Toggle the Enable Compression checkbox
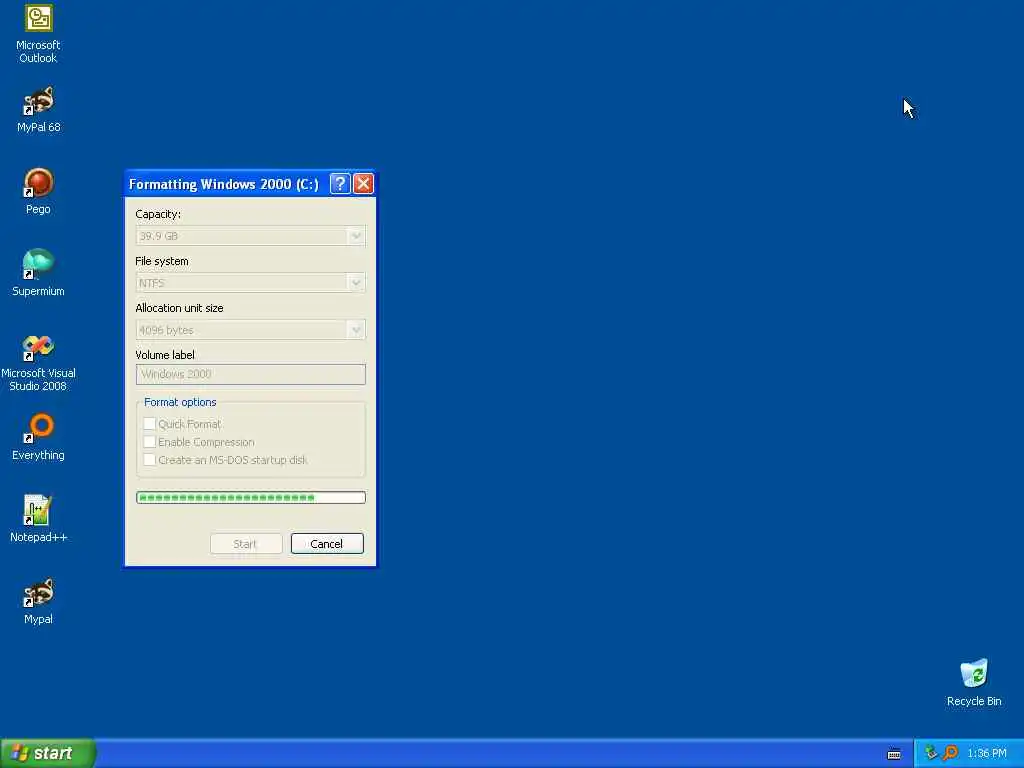 [x=150, y=442]
